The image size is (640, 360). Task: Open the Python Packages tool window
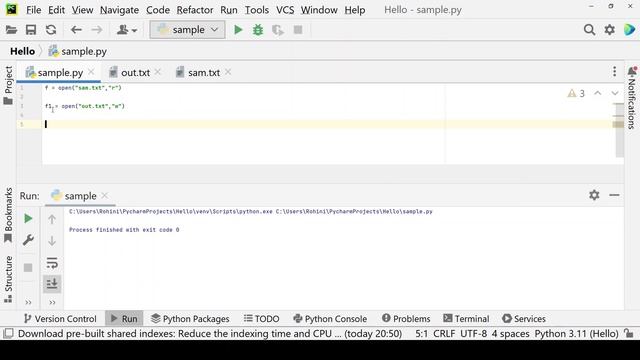190,319
